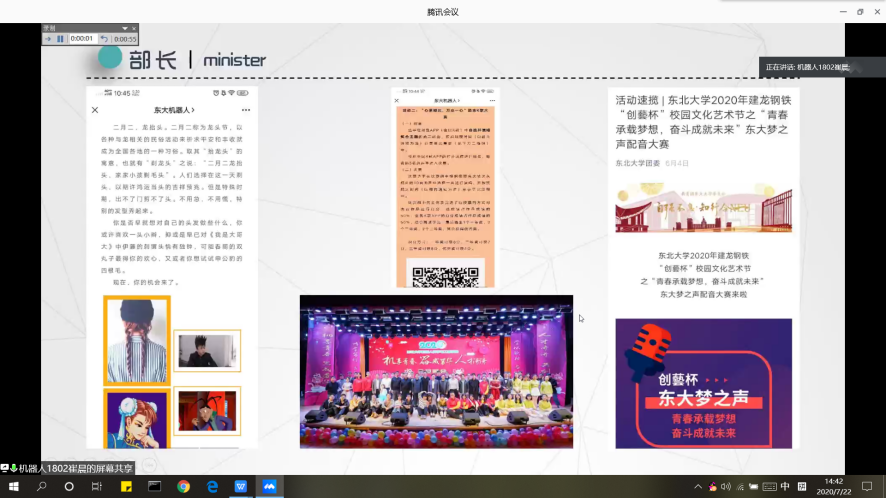Open Task View on the taskbar
Screen dimensions: 886x498
97,486
